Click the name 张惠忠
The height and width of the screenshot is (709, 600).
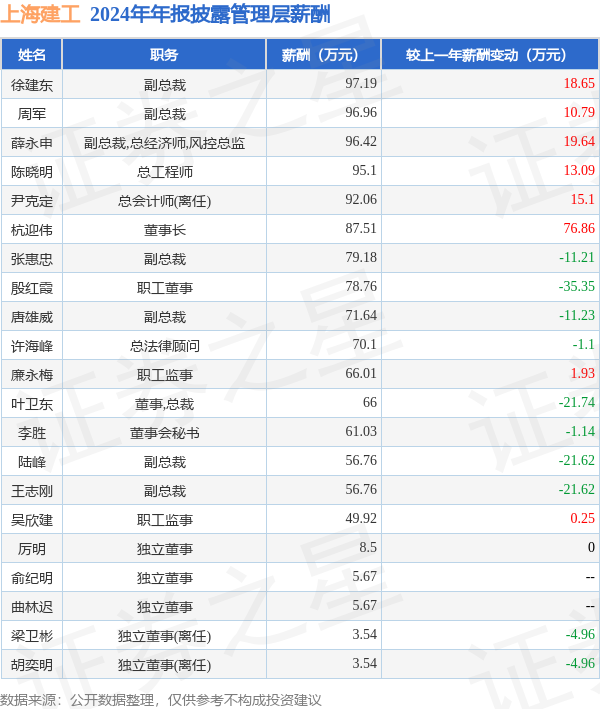(32, 259)
